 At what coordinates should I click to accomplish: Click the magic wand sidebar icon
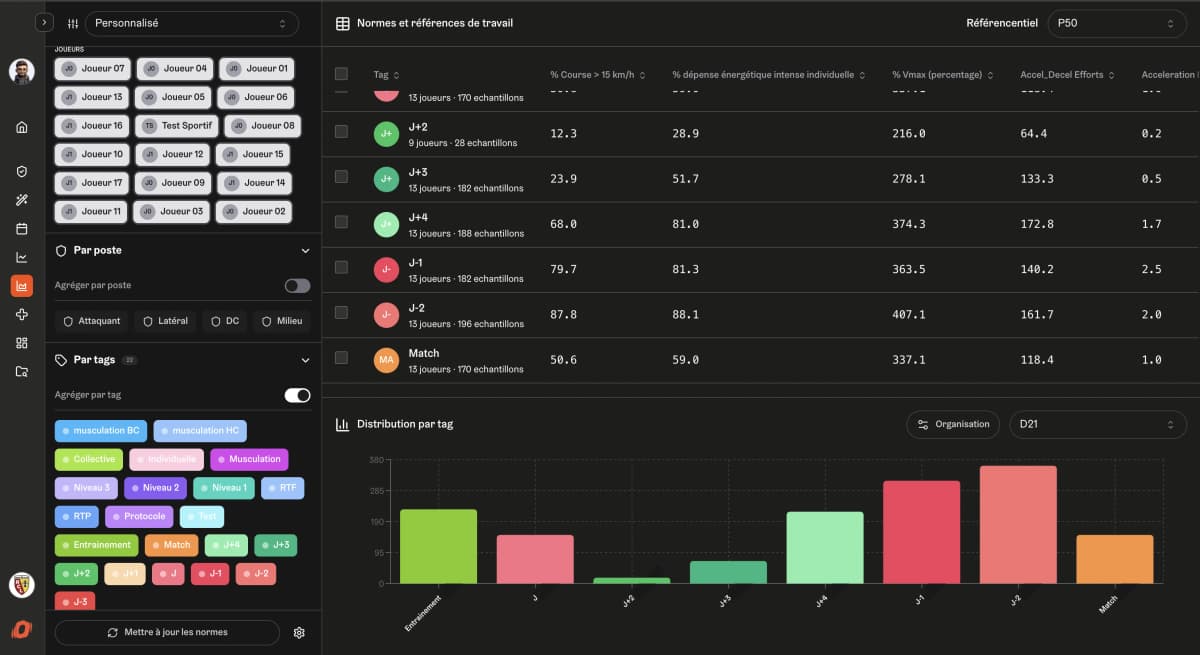(x=22, y=200)
